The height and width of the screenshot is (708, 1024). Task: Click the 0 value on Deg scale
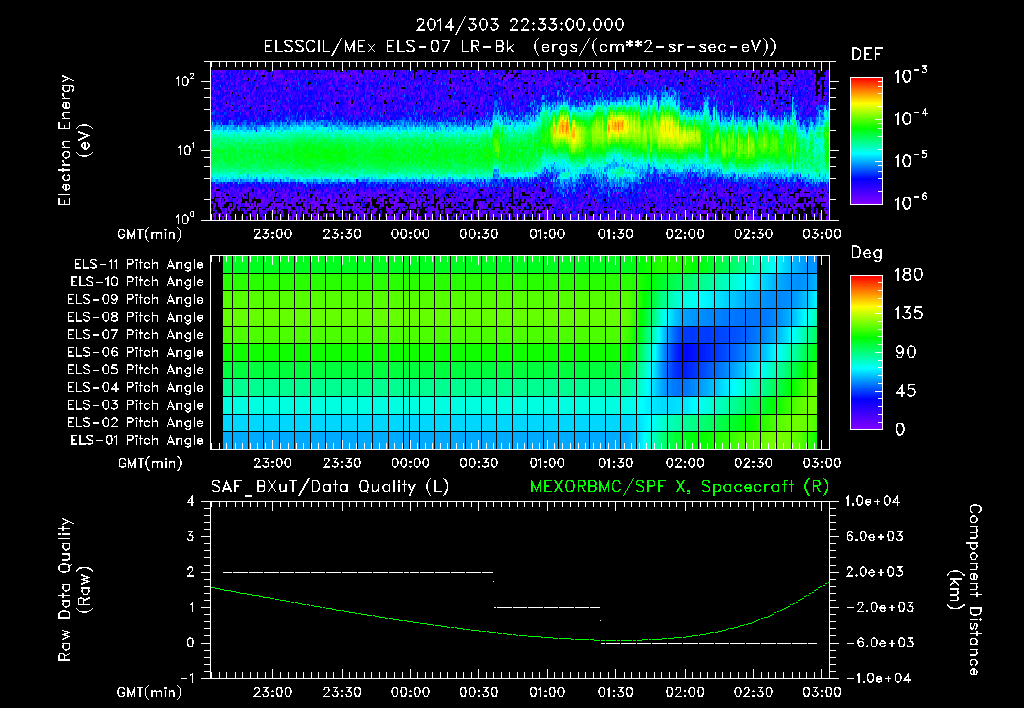click(x=900, y=429)
